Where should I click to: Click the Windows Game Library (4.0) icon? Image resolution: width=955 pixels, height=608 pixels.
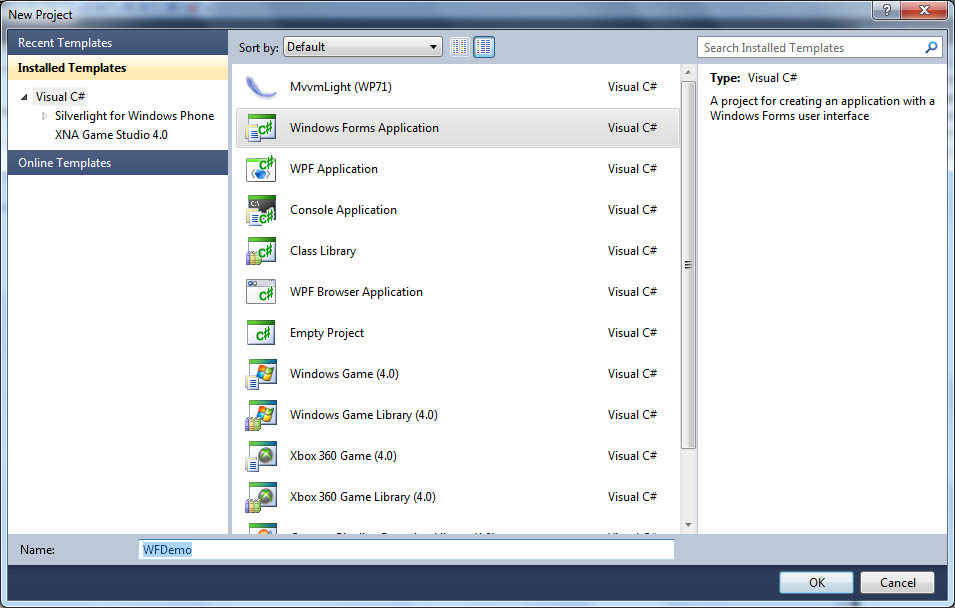[x=261, y=415]
